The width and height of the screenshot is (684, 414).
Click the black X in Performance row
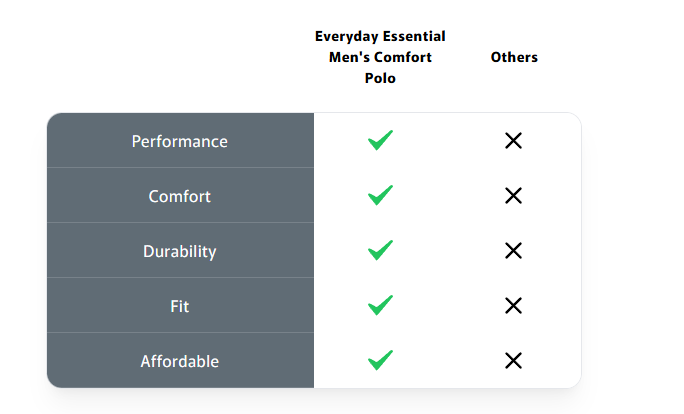(x=514, y=141)
